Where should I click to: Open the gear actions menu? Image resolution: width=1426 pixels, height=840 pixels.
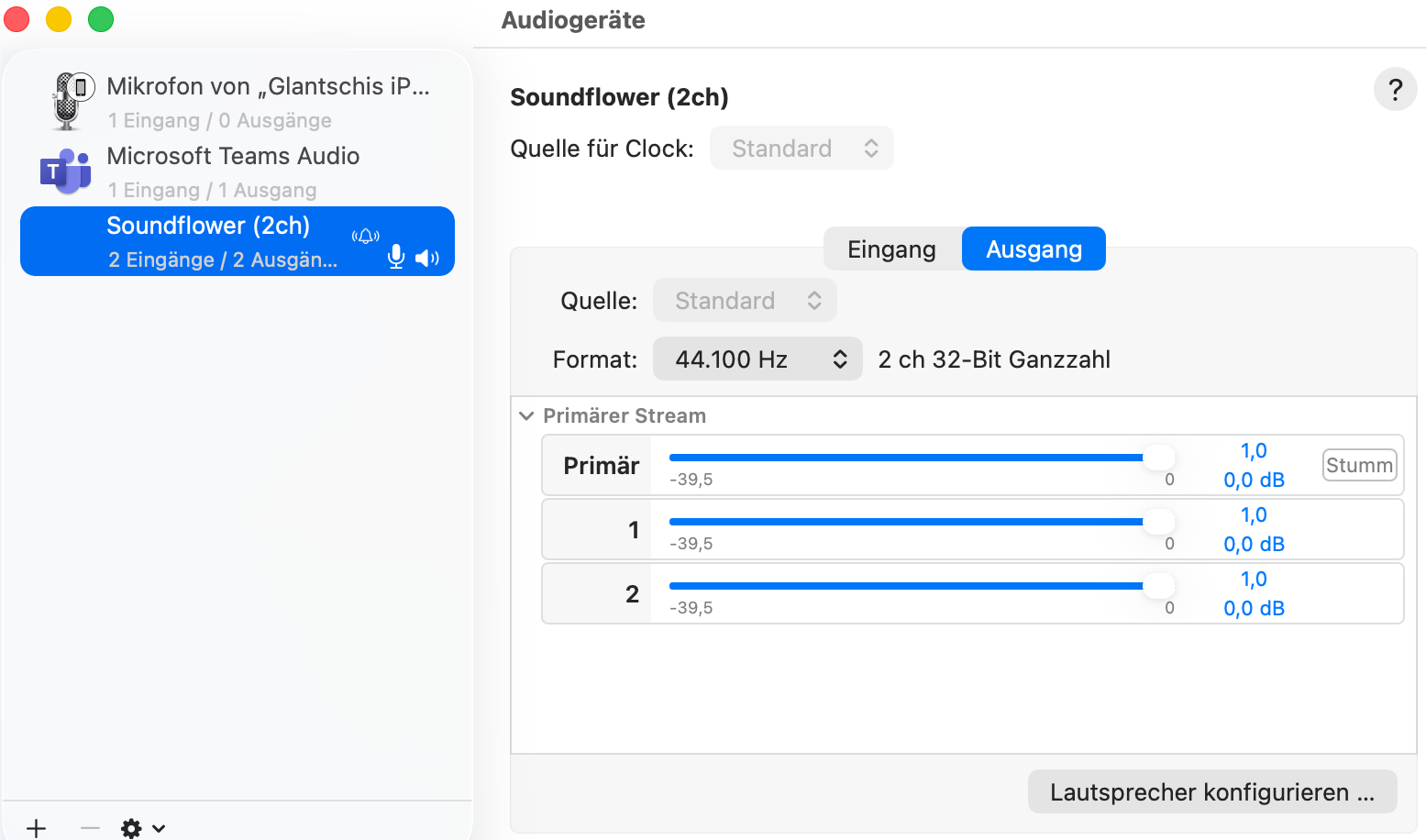[x=142, y=828]
